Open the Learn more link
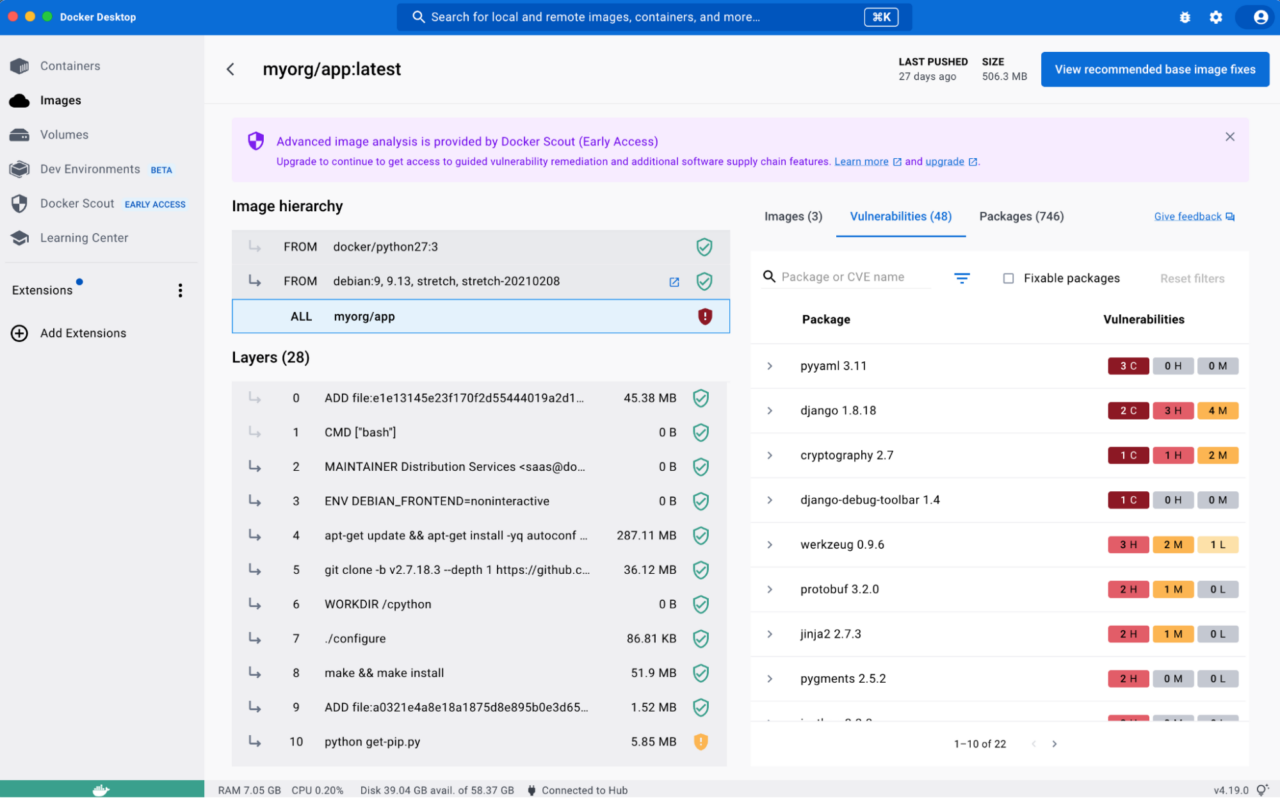This screenshot has width=1280, height=798. click(x=862, y=160)
